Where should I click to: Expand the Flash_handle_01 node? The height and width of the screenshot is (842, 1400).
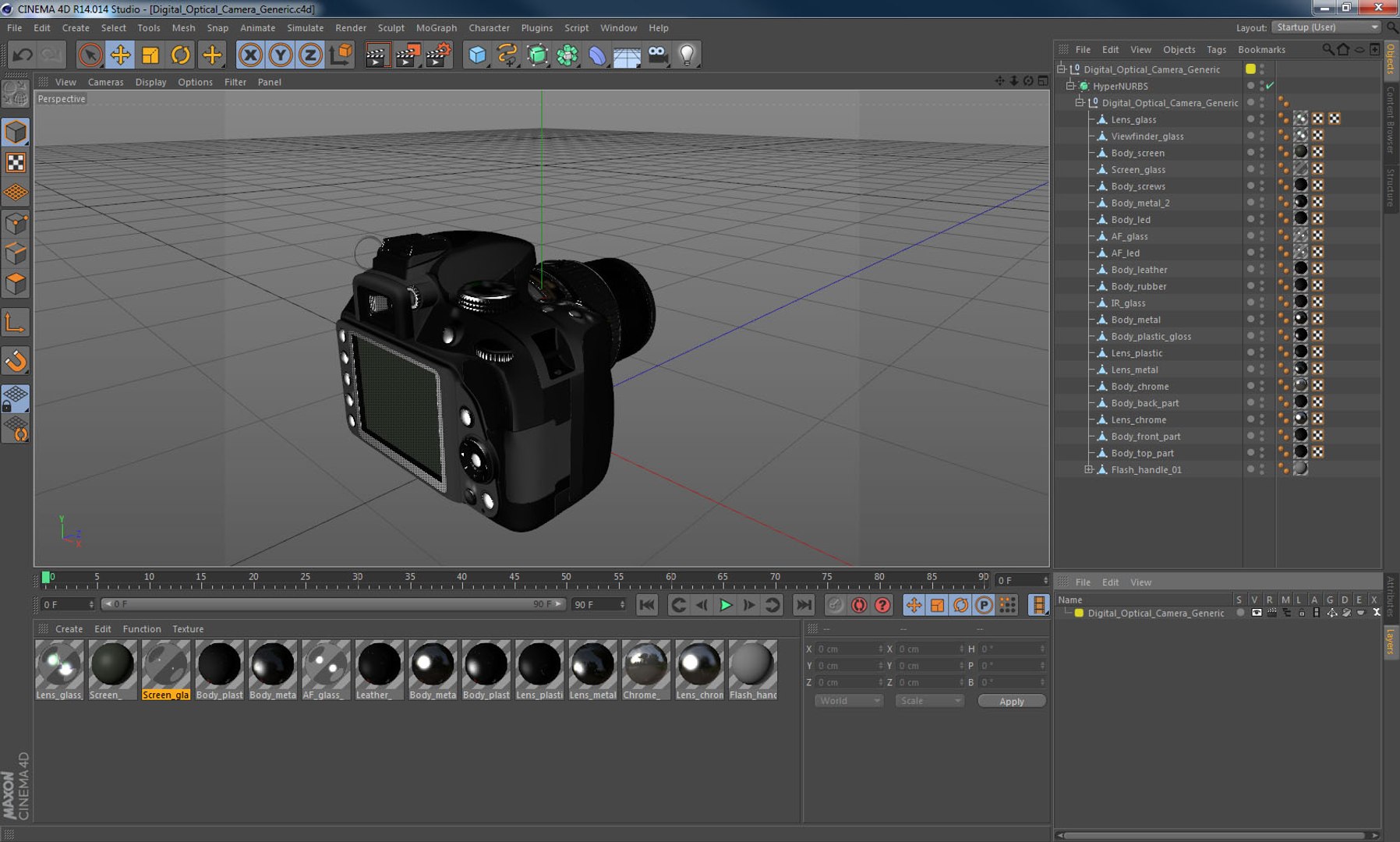[x=1088, y=469]
